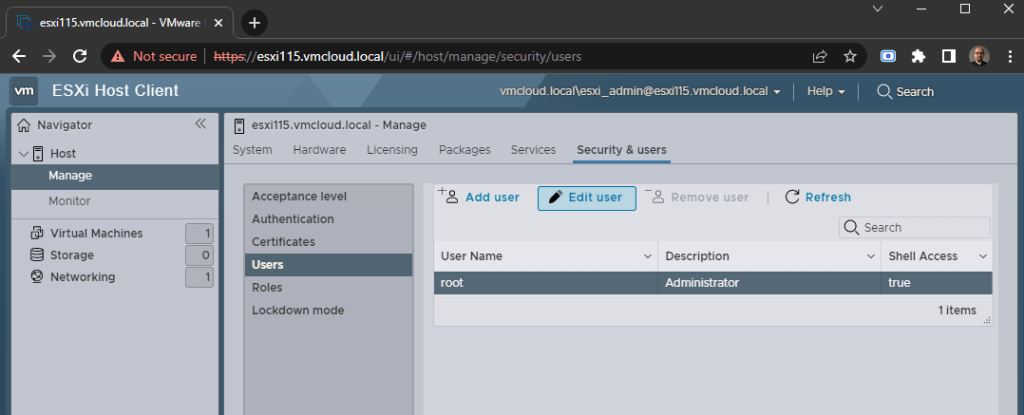Select Lockdown mode in the security list

pyautogui.click(x=297, y=310)
